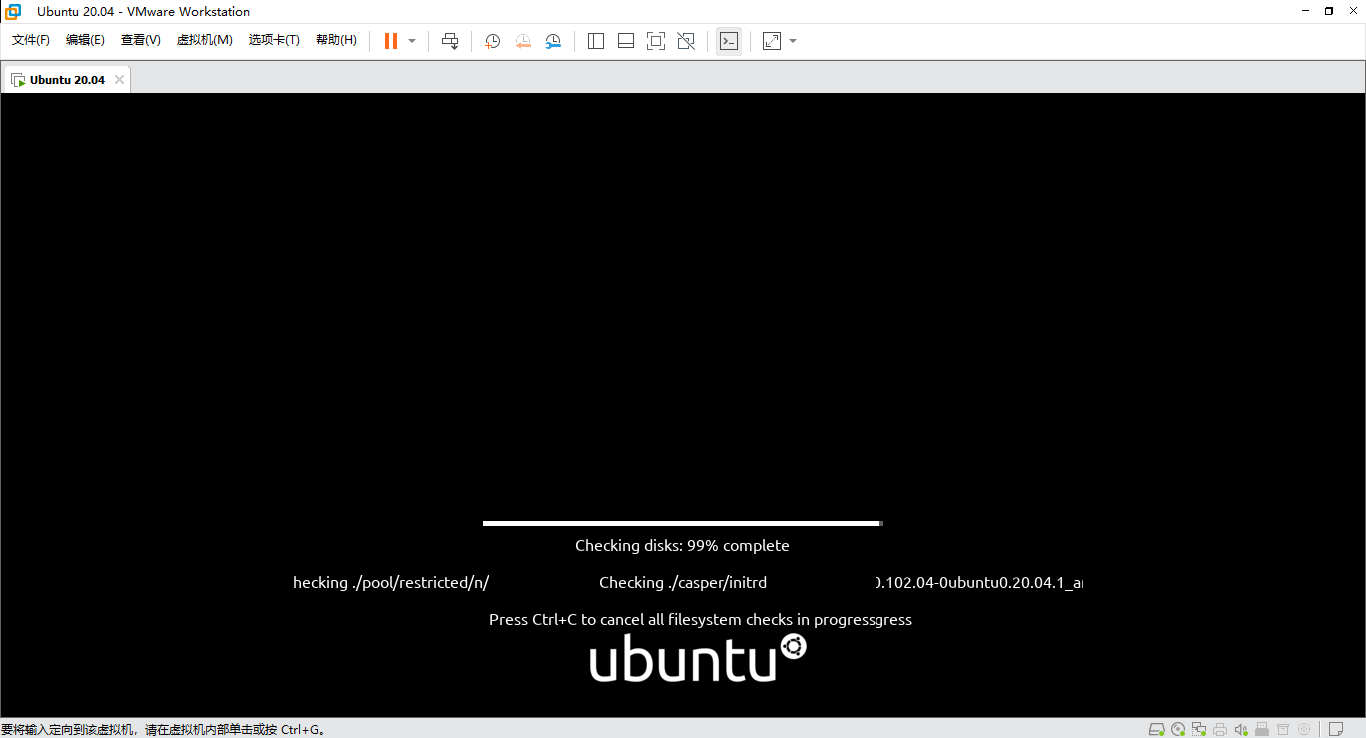
Task: Open the dropdown arrow beside the pause button
Action: coord(412,41)
